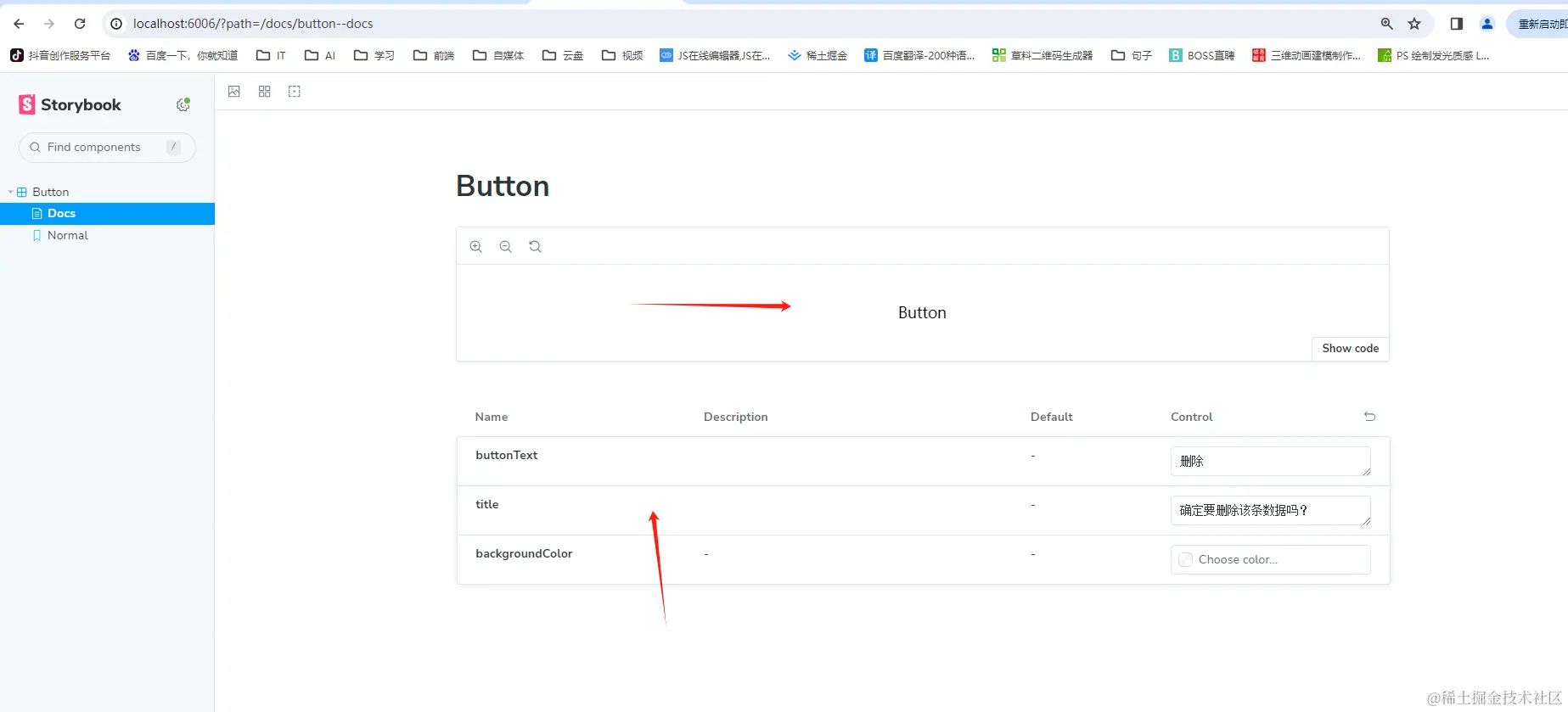The image size is (1568, 712).
Task: Select the Docs page in sidebar
Action: (107, 214)
